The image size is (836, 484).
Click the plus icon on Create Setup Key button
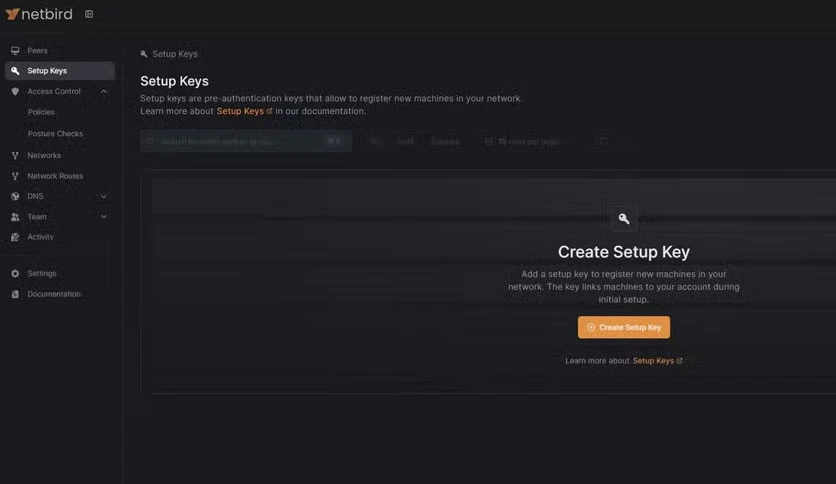(x=591, y=327)
